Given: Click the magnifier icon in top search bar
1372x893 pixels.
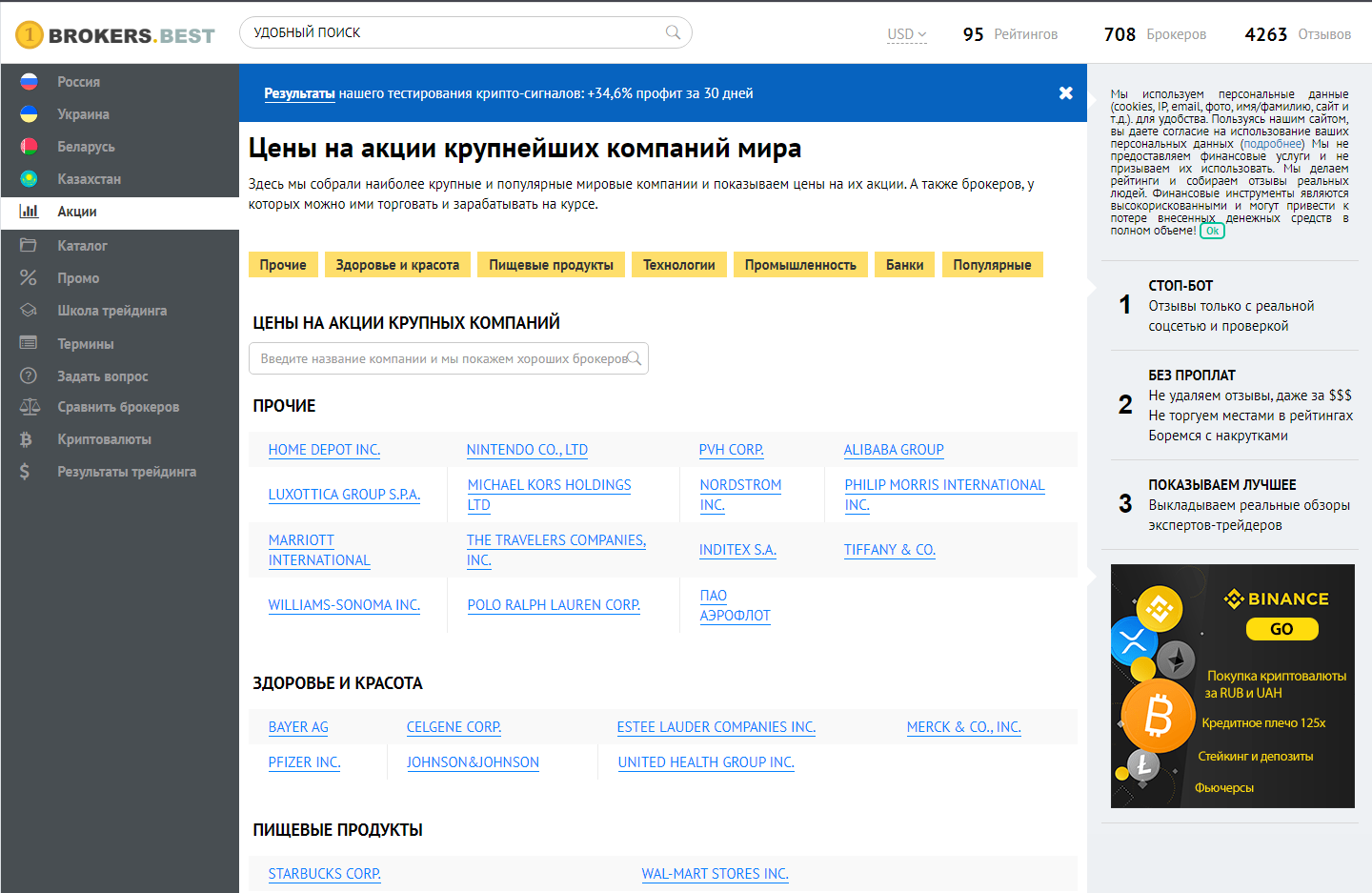Looking at the screenshot, I should [x=673, y=32].
